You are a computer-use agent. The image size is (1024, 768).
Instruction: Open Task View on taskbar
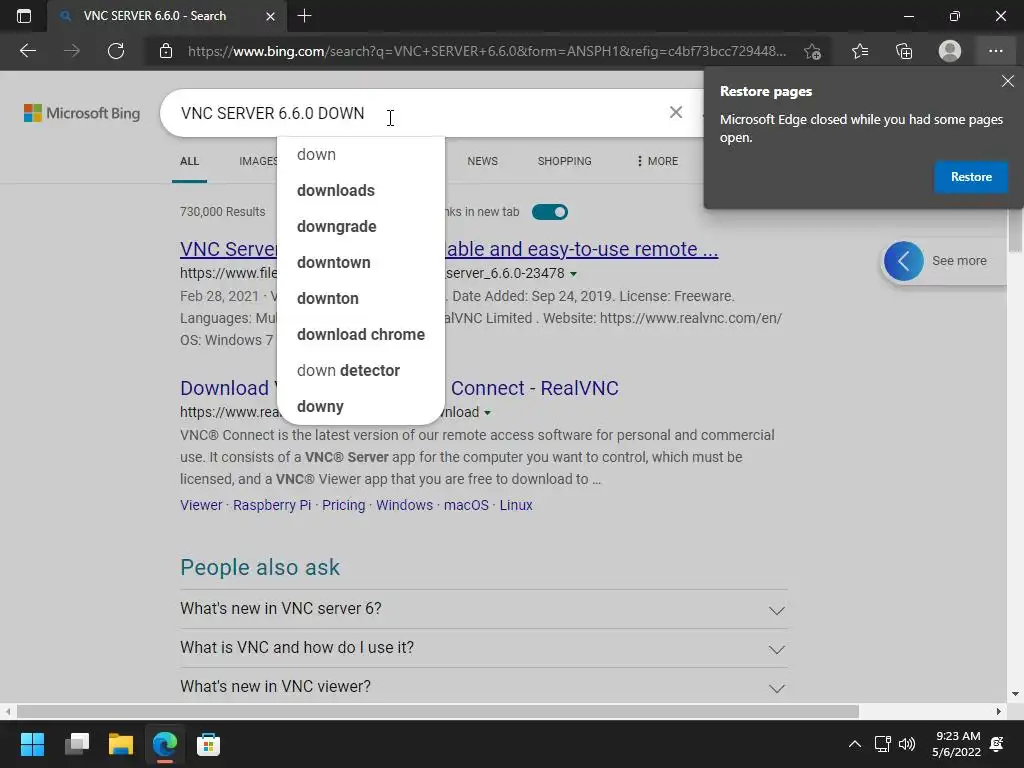[77, 744]
